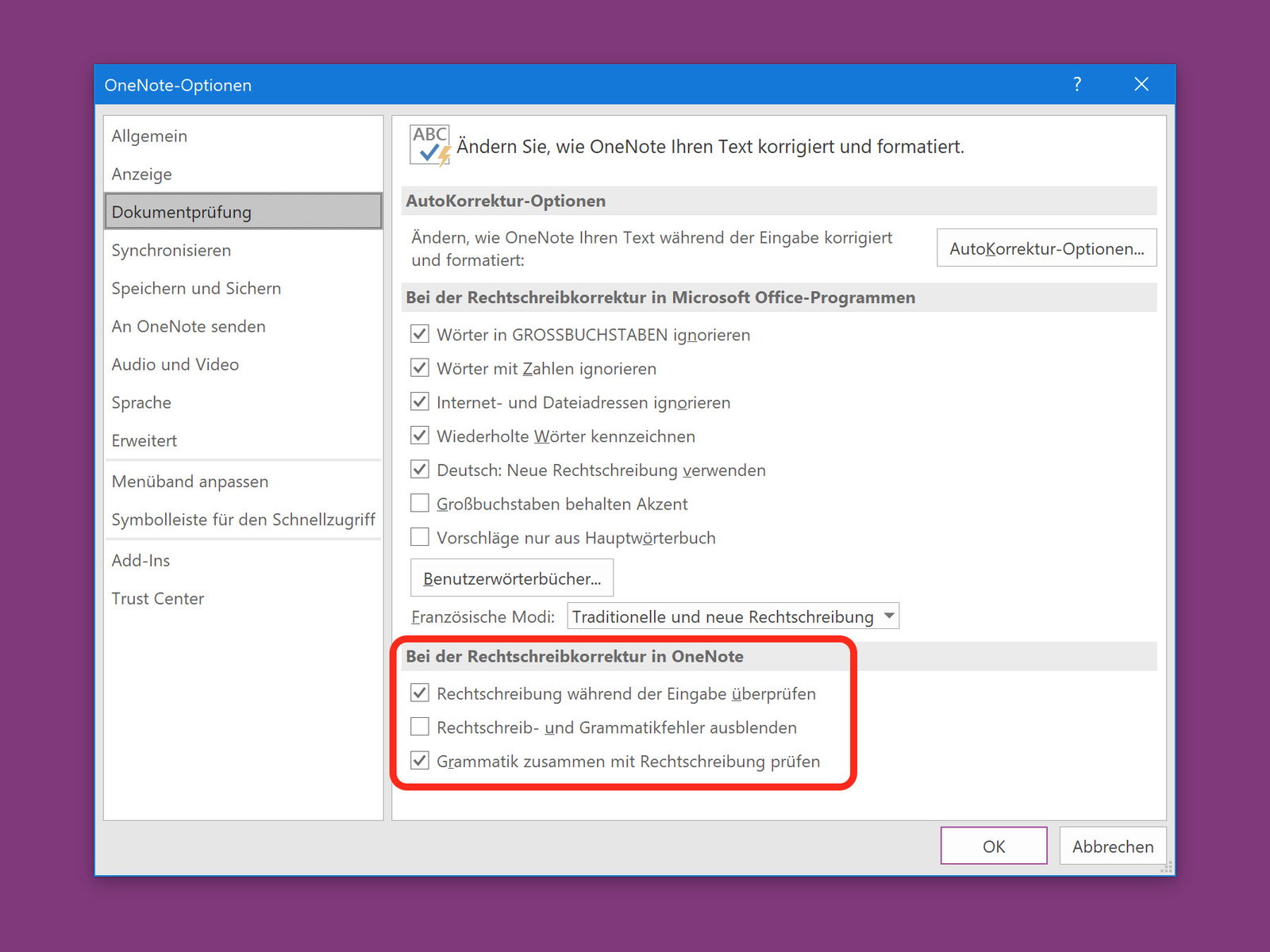Open the Erweitert category
The width and height of the screenshot is (1270, 952).
tap(243, 440)
